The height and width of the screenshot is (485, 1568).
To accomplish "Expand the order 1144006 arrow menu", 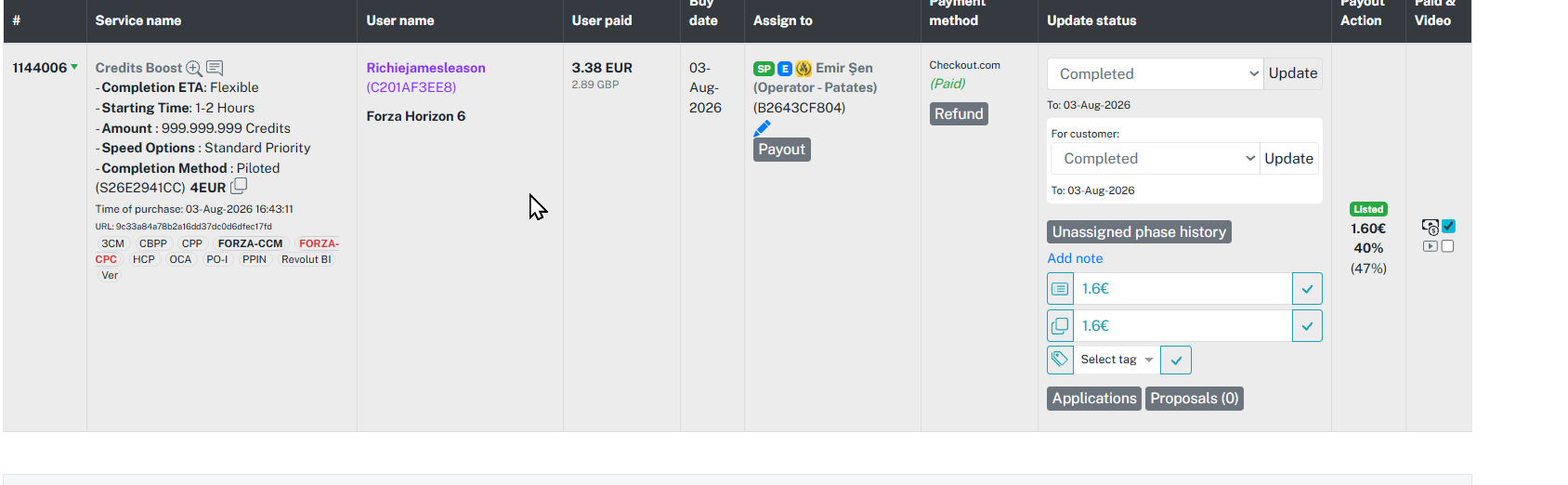I will [74, 67].
